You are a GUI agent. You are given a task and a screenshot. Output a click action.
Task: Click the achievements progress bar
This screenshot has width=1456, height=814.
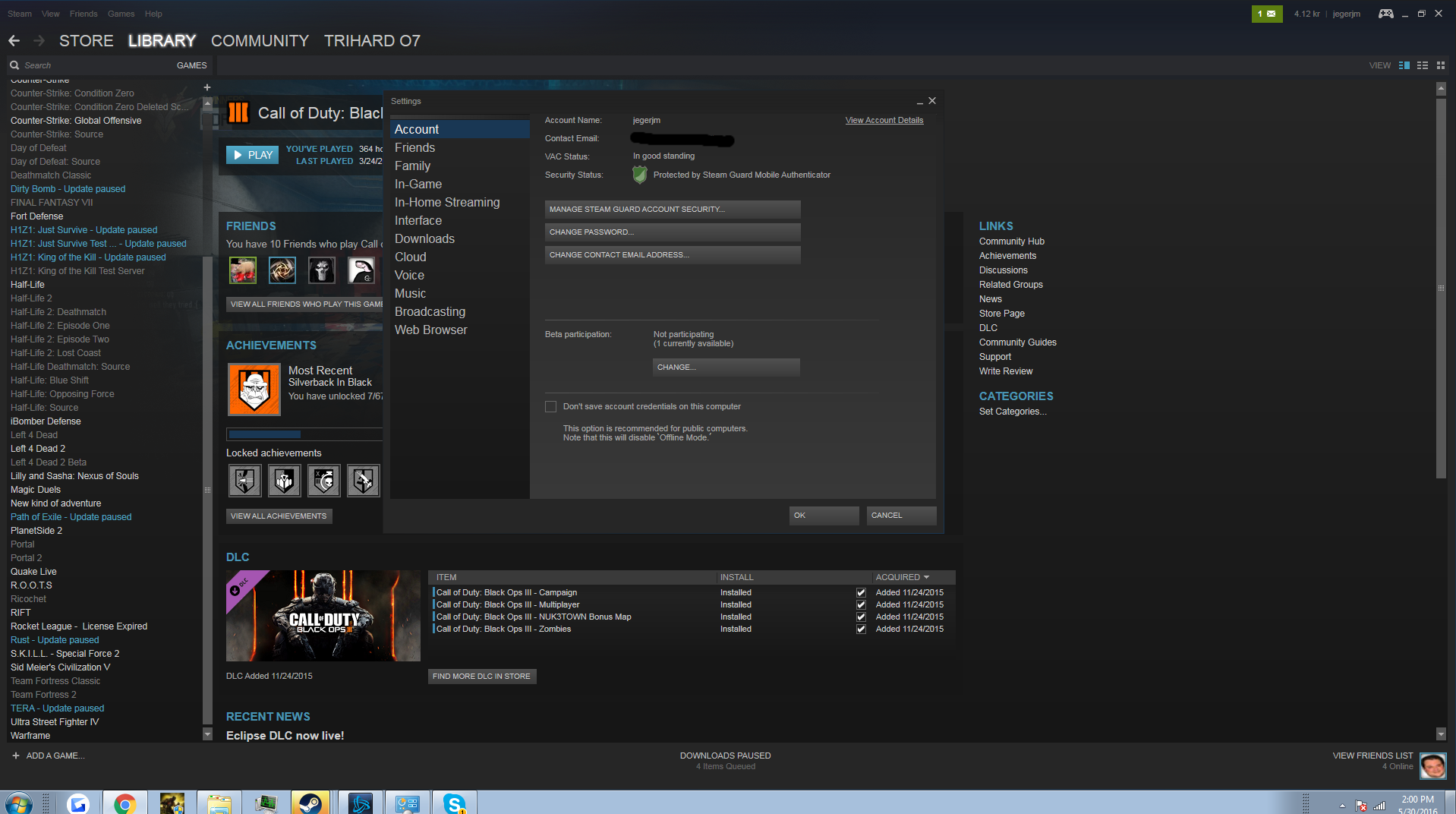[304, 434]
